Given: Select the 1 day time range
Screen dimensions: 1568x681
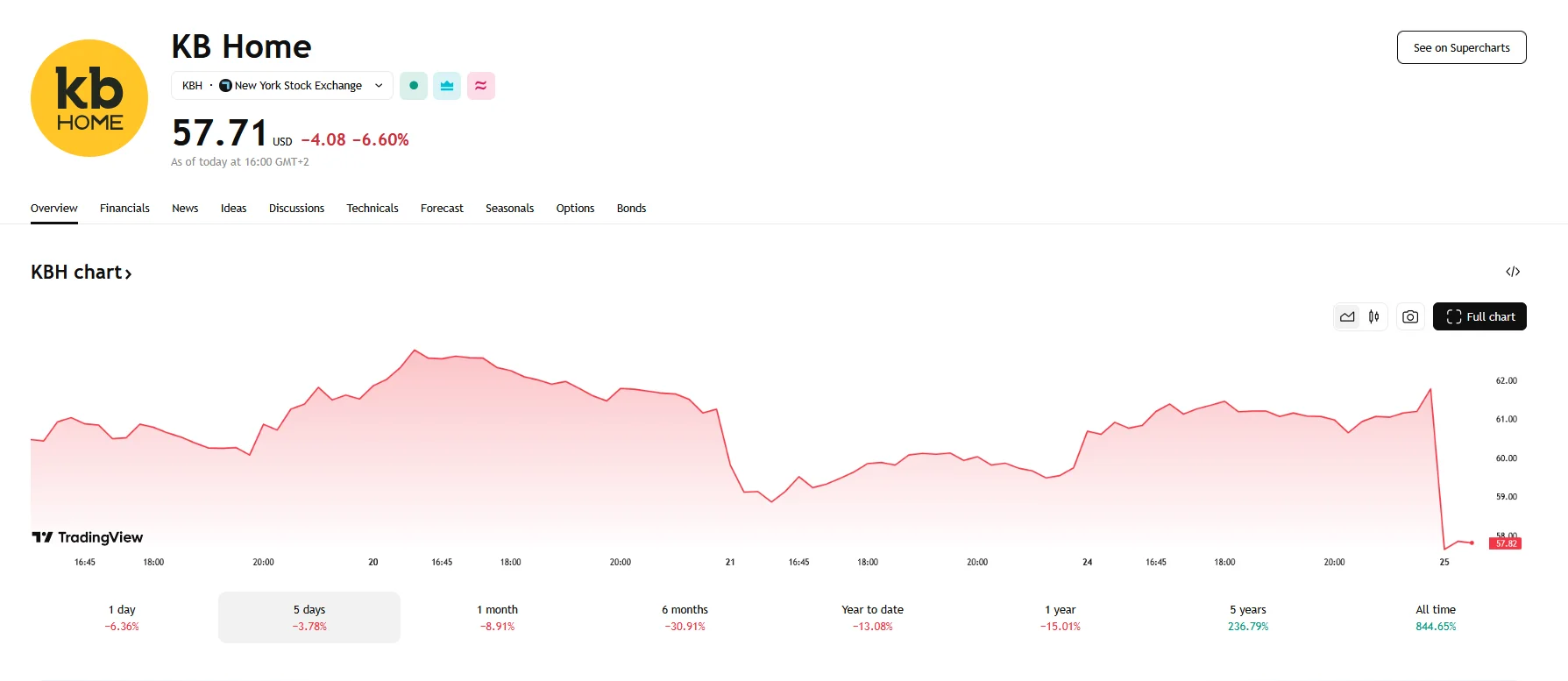Looking at the screenshot, I should tap(122, 617).
